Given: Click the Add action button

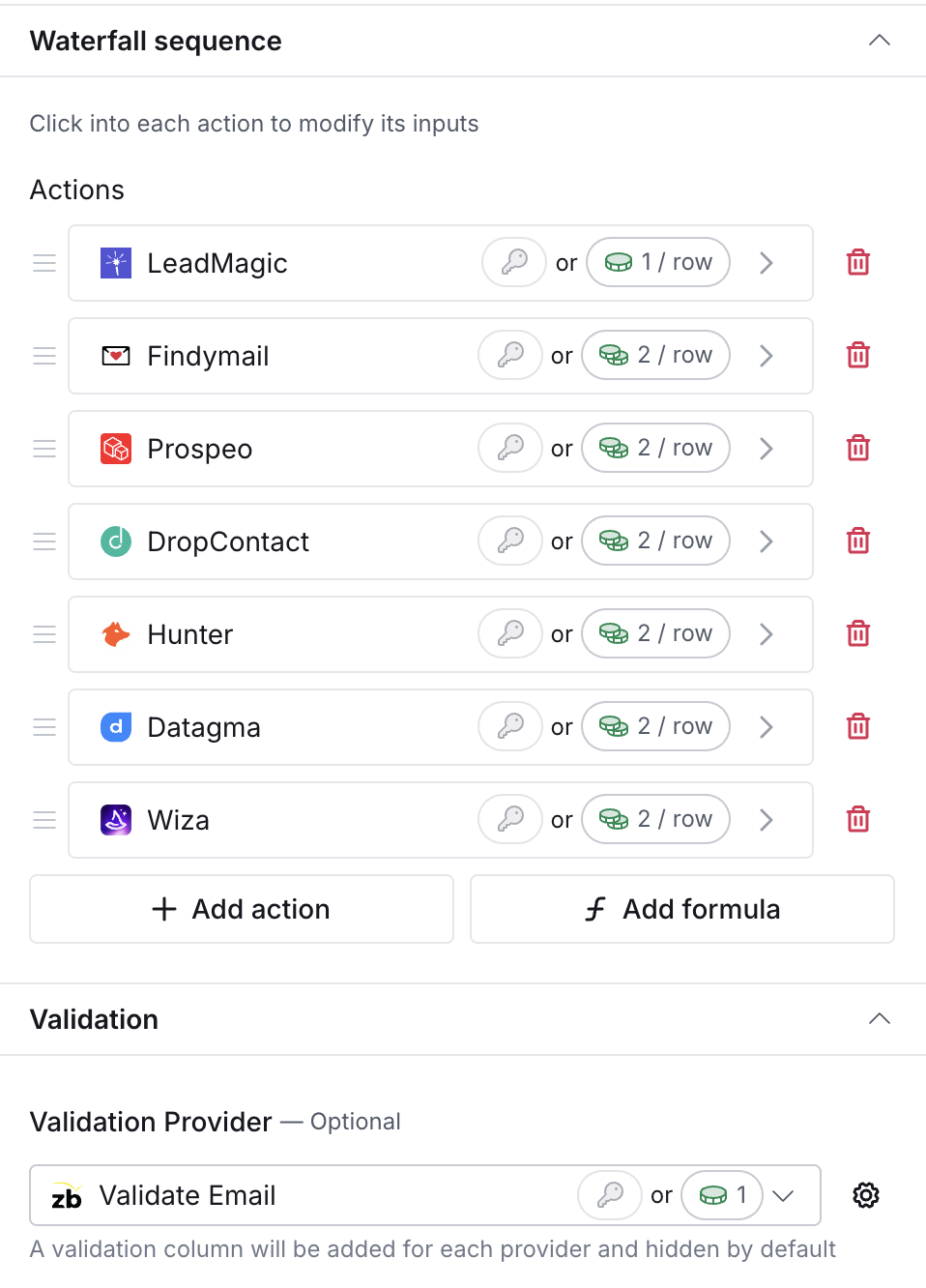Looking at the screenshot, I should (242, 909).
